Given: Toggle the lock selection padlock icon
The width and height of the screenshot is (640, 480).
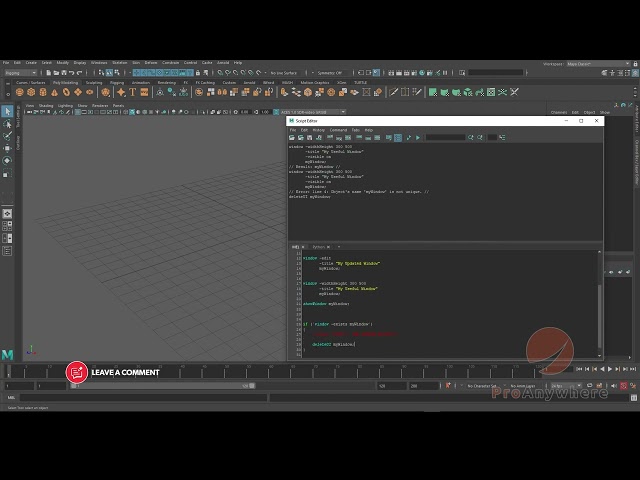Looking at the screenshot, I should tap(198, 73).
